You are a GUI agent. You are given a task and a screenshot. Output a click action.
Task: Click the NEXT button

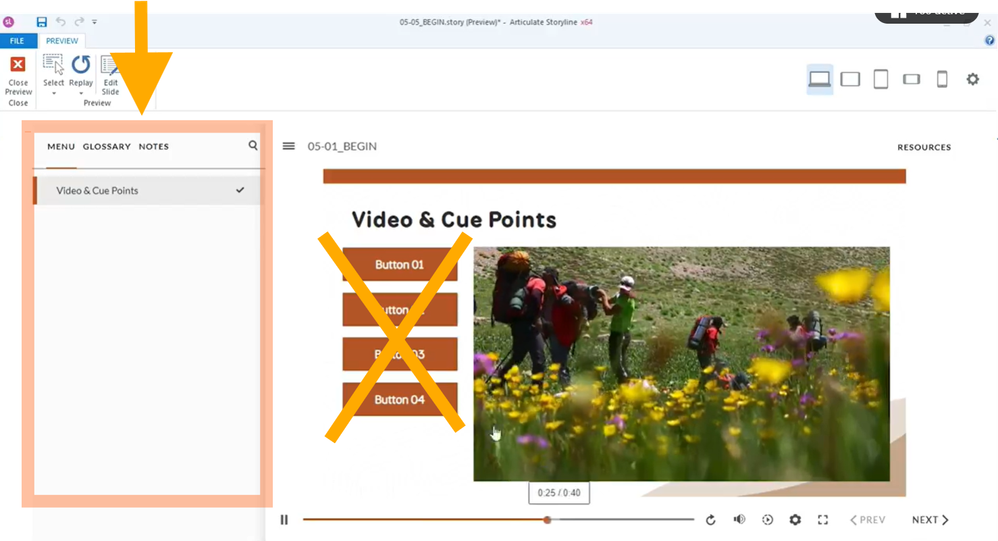(x=930, y=520)
